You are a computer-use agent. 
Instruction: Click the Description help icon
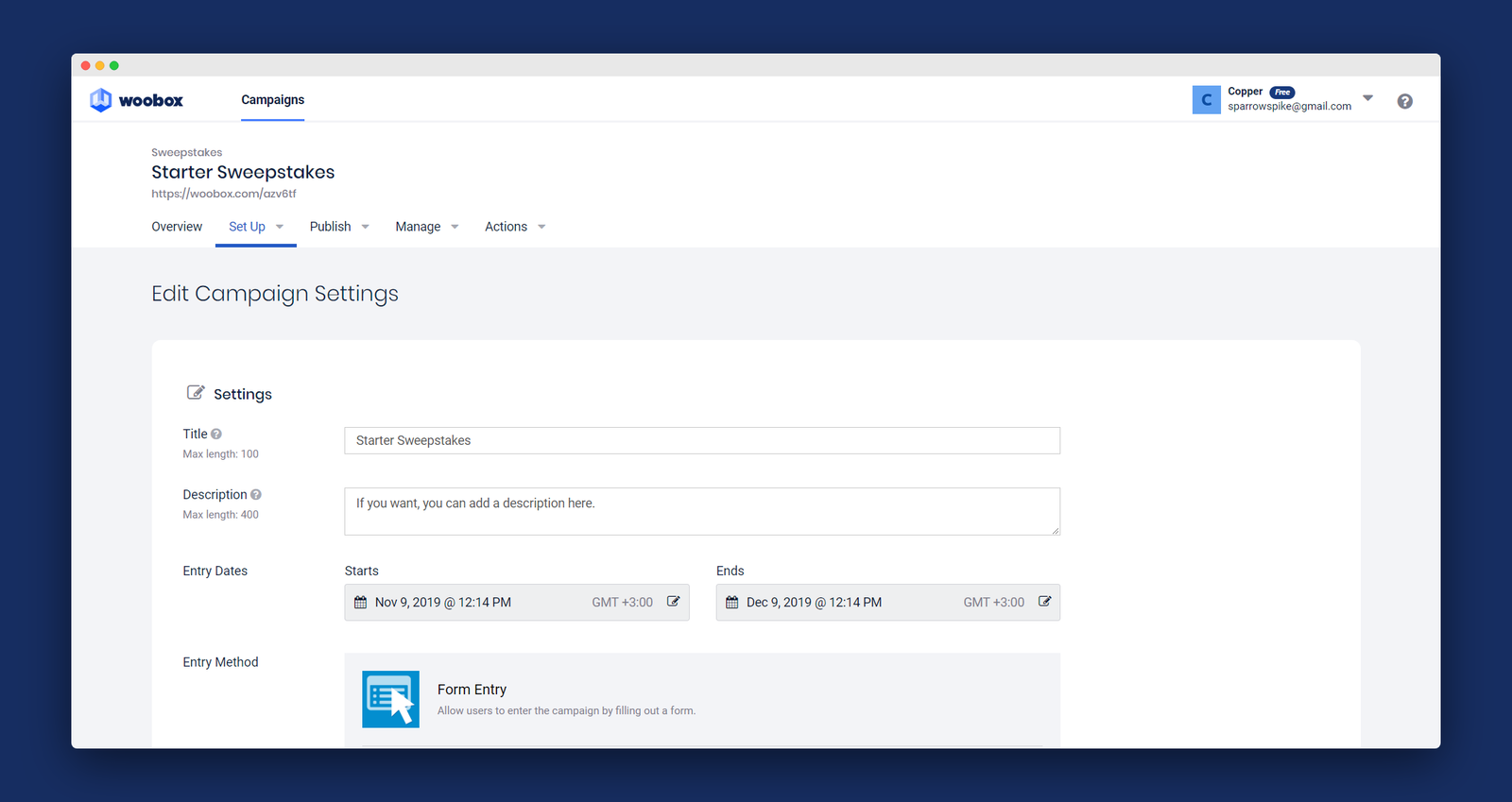point(256,495)
